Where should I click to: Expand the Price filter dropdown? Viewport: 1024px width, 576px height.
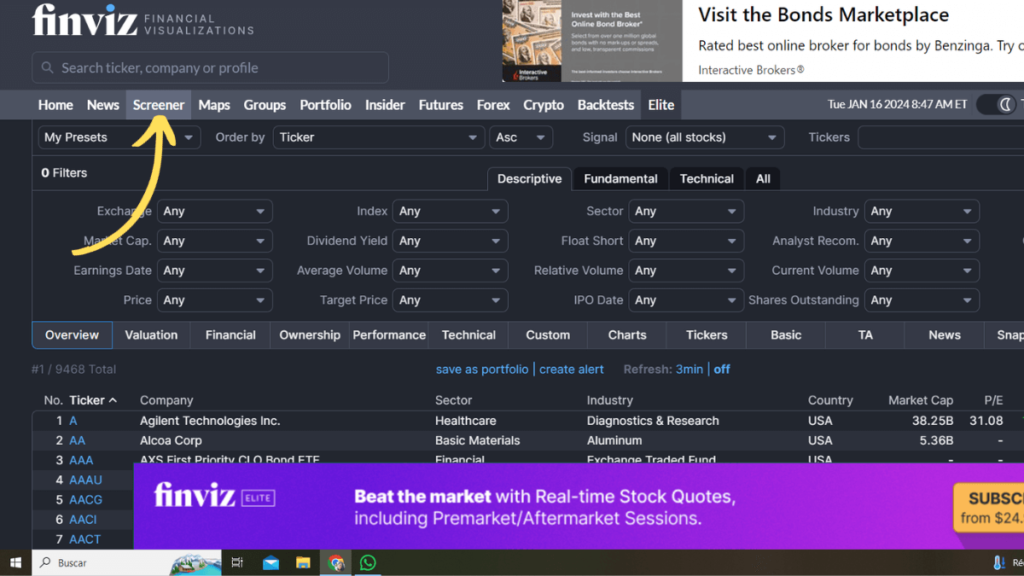[x=214, y=300]
